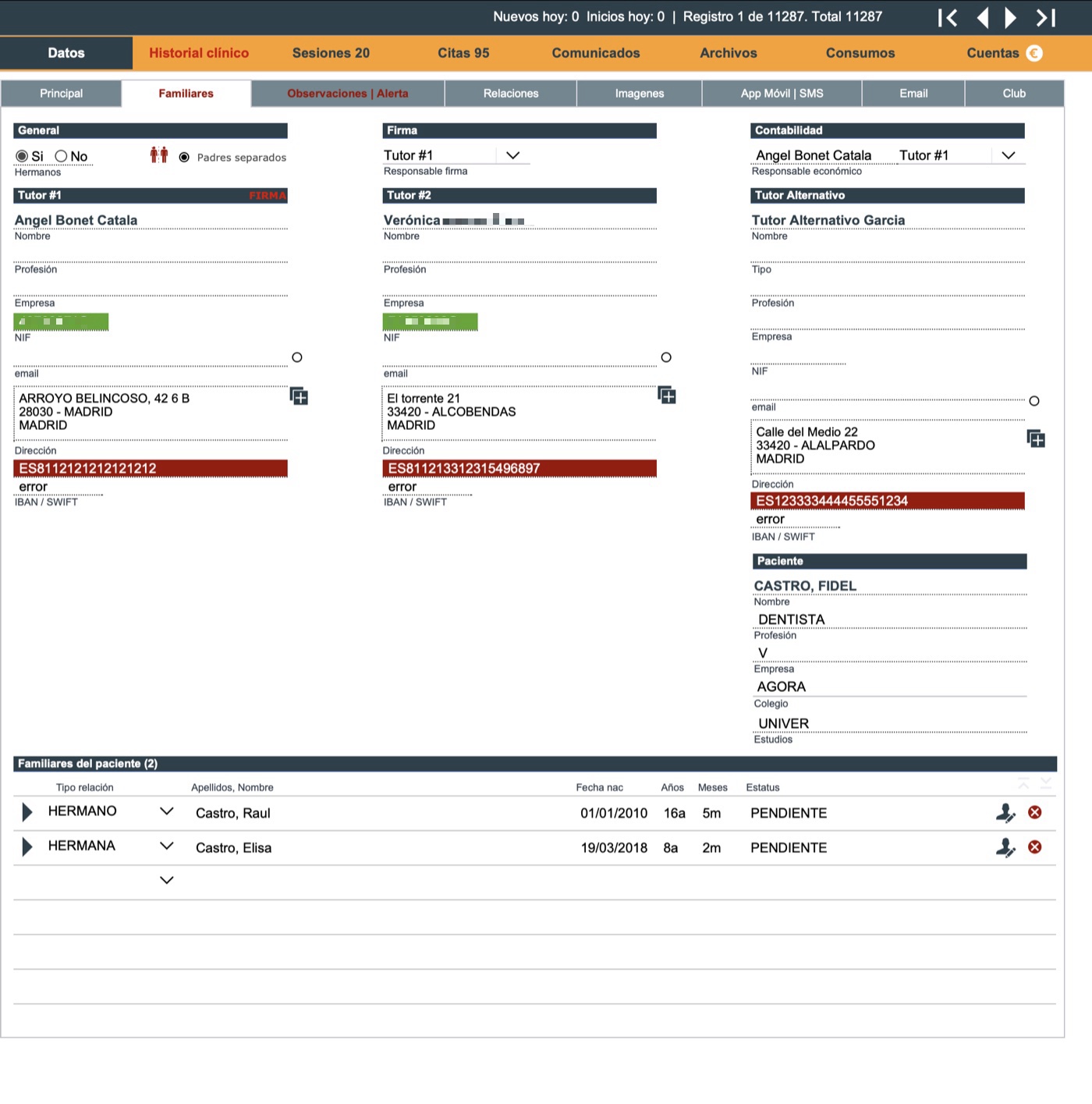Open the Citas 95 tab
The image size is (1092, 1104).
pos(463,53)
